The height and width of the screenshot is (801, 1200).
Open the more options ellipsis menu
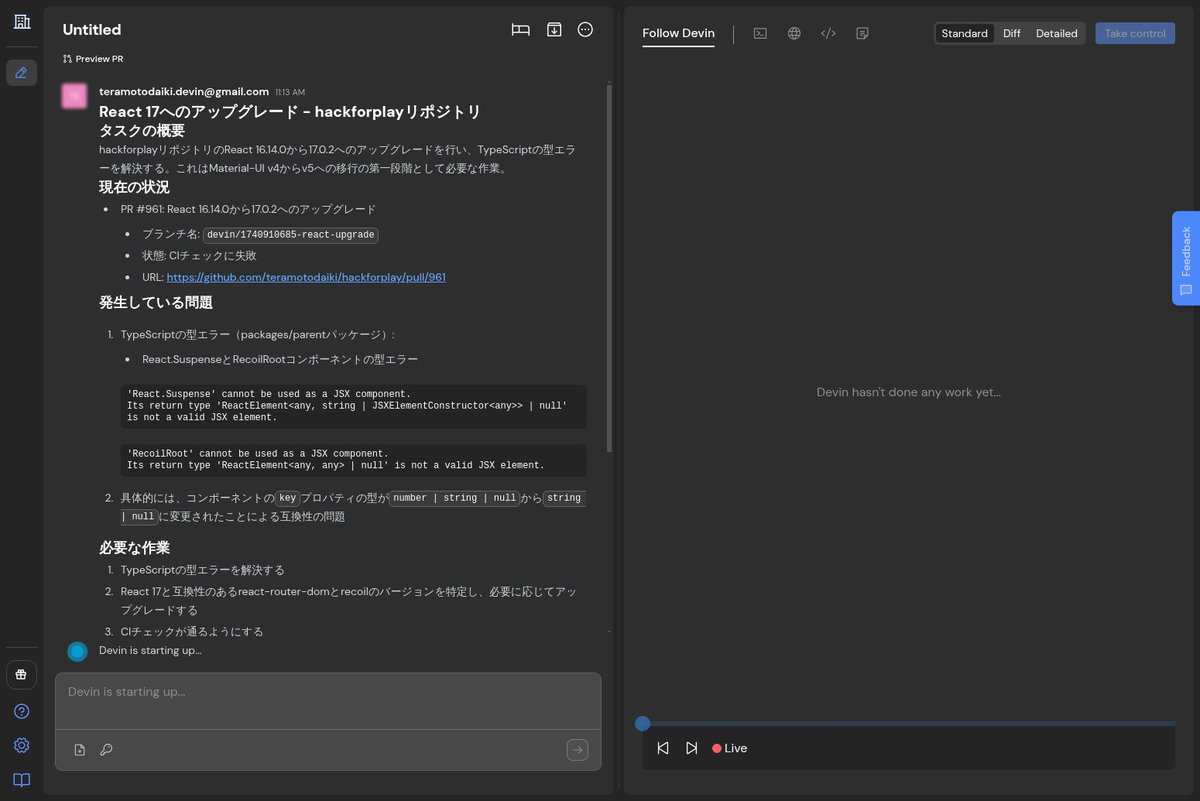[x=586, y=30]
